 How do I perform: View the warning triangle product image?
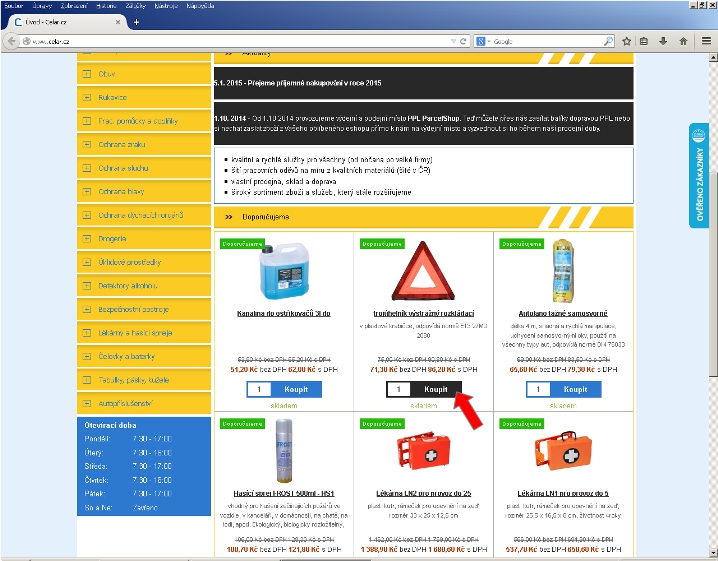pos(423,271)
